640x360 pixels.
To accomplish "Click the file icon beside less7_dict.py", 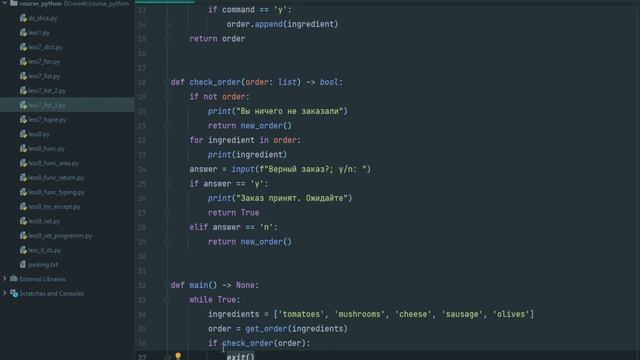I will (23, 47).
